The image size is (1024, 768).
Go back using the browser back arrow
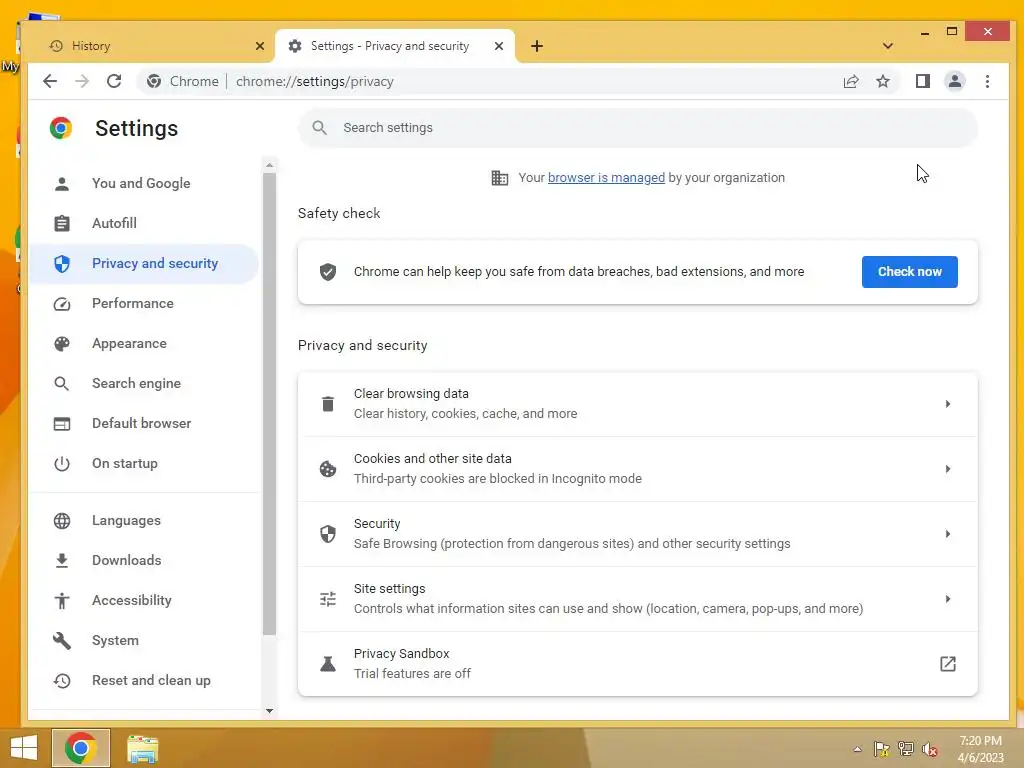click(x=50, y=81)
